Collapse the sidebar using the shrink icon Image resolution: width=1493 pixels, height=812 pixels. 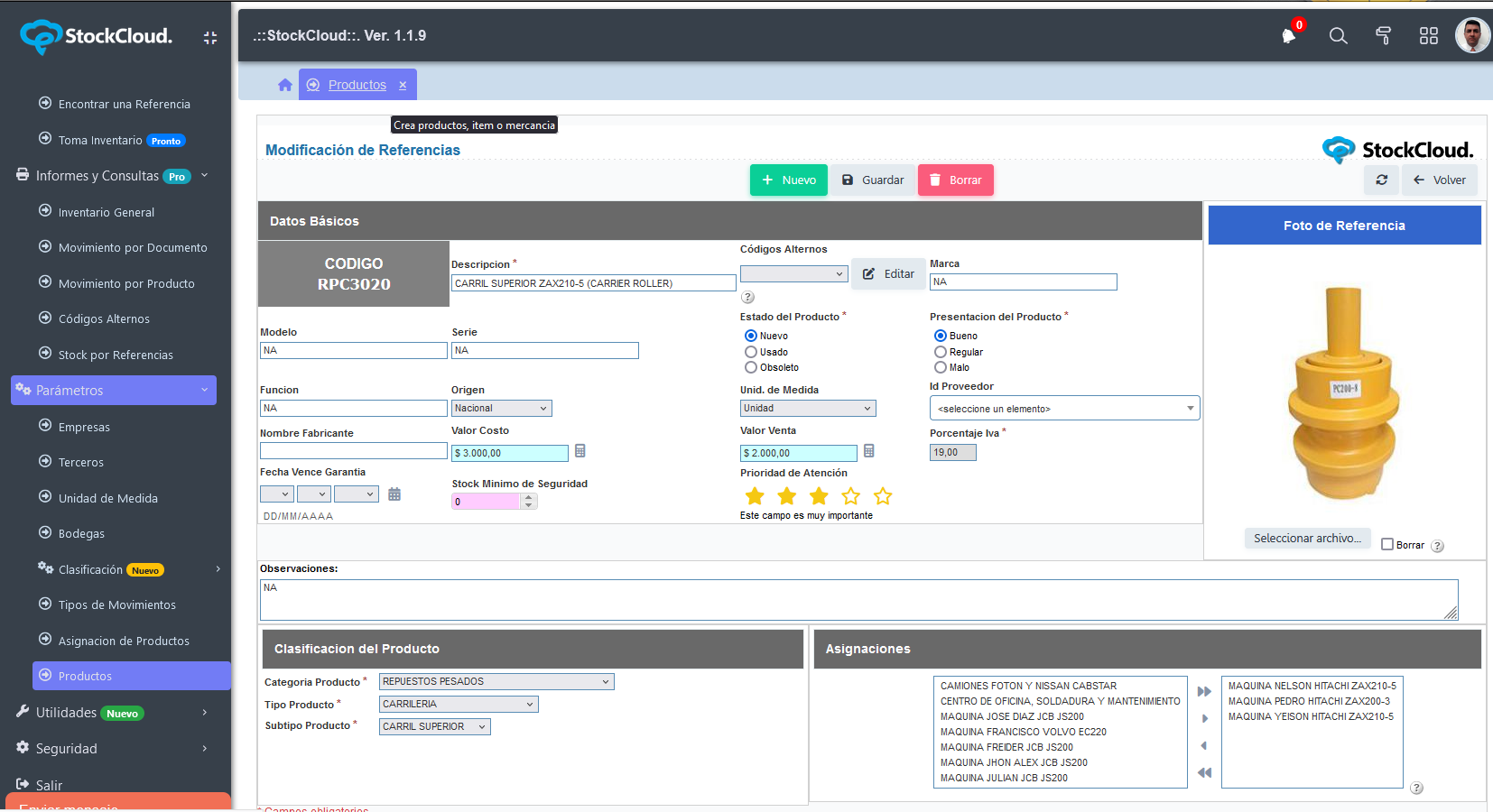210,38
